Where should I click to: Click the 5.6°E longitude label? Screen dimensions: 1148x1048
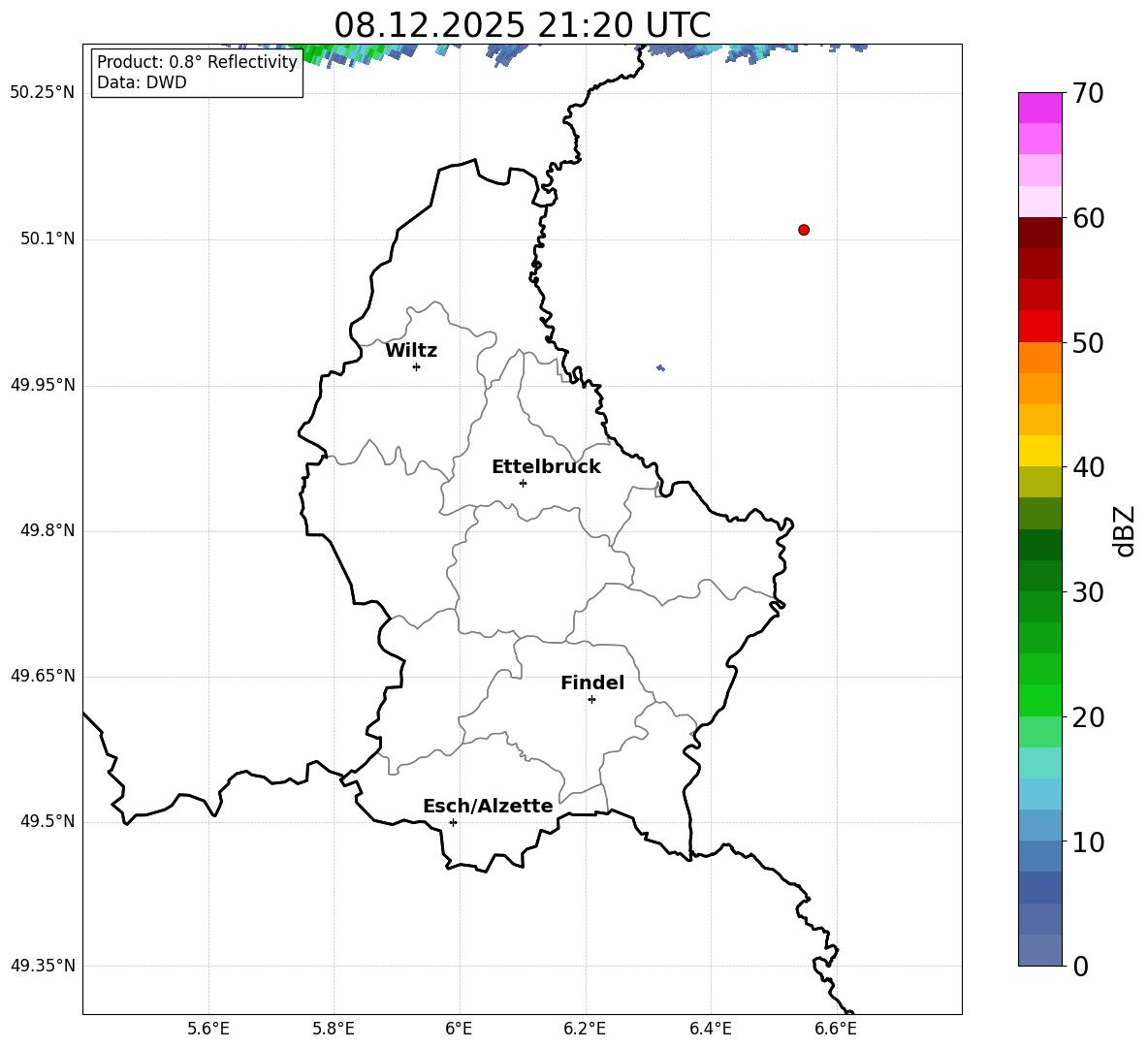[208, 1029]
